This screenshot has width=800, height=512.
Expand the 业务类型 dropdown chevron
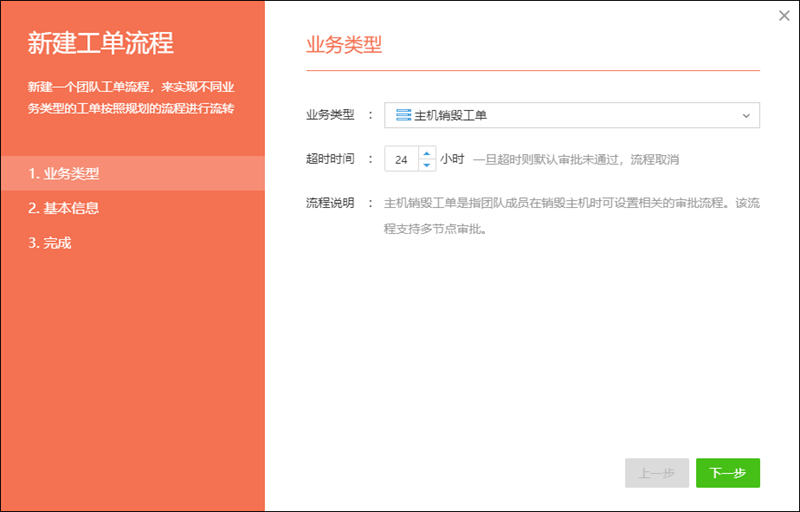746,116
